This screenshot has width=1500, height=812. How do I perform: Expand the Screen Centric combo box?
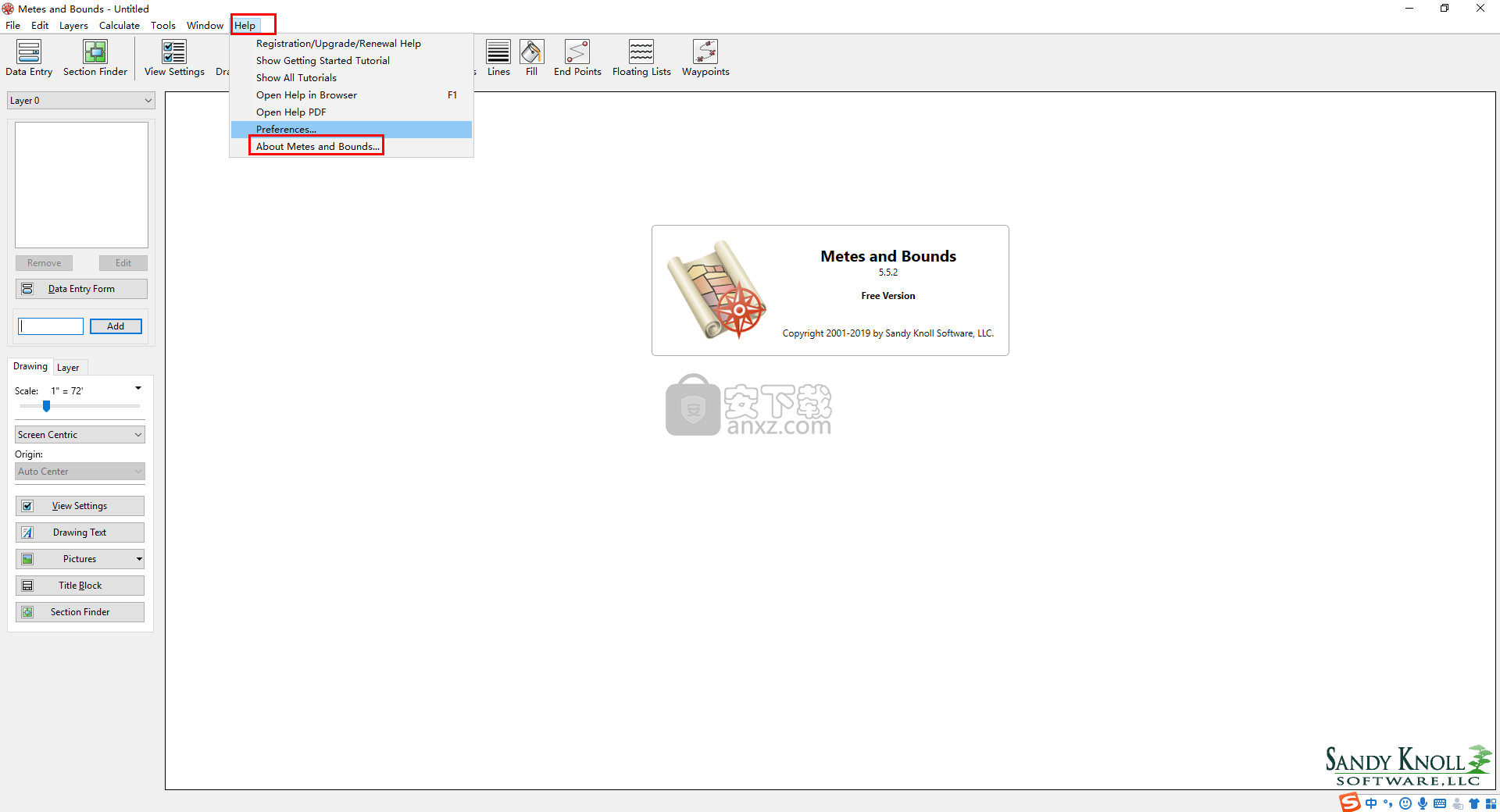click(80, 435)
